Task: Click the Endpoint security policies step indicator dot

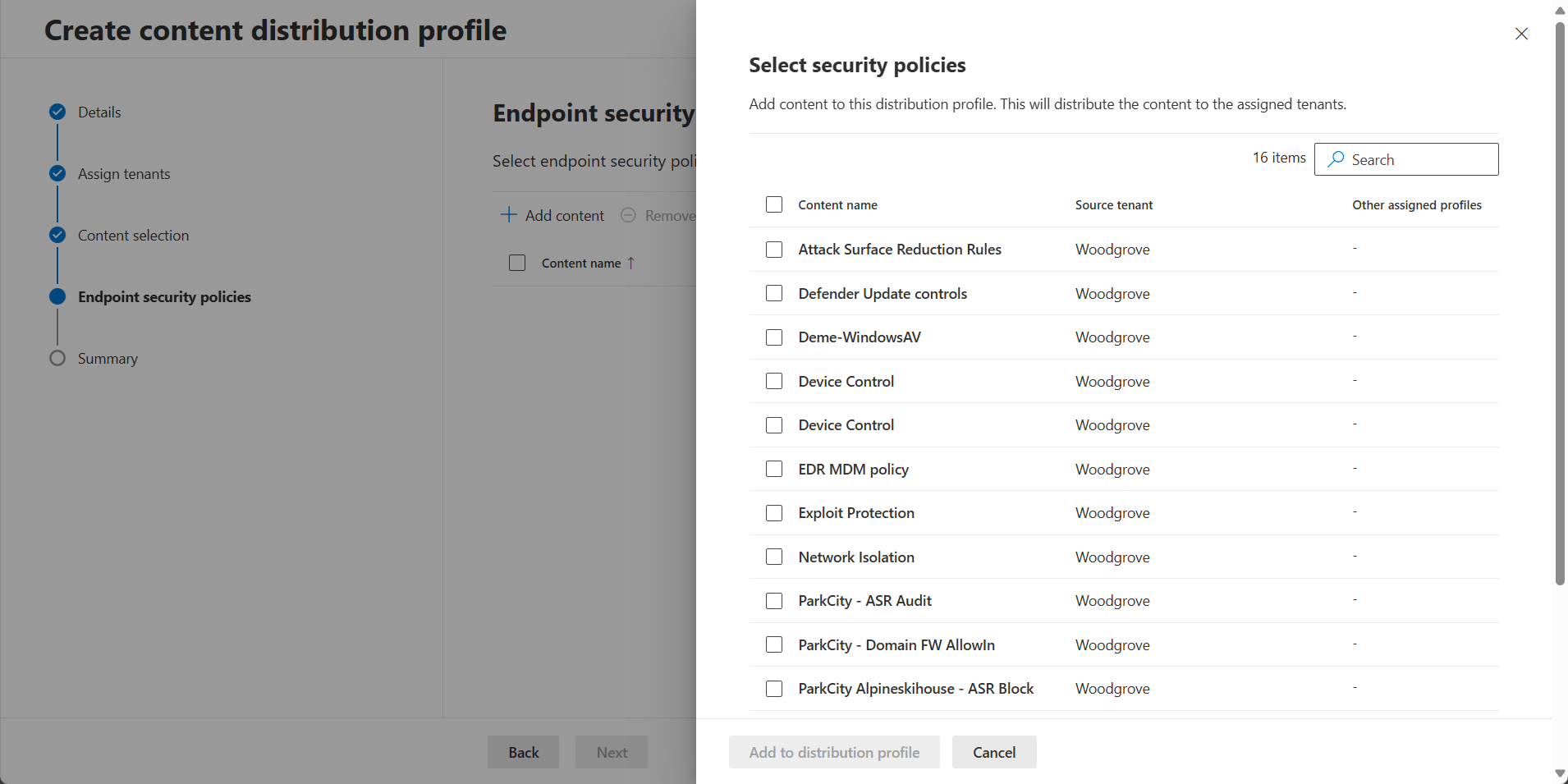Action: tap(57, 296)
